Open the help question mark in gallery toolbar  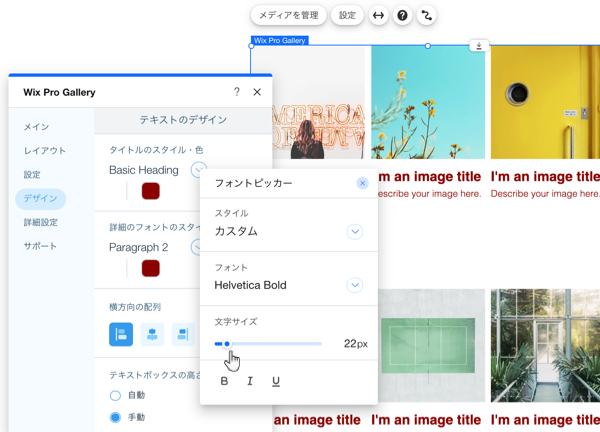click(x=402, y=15)
